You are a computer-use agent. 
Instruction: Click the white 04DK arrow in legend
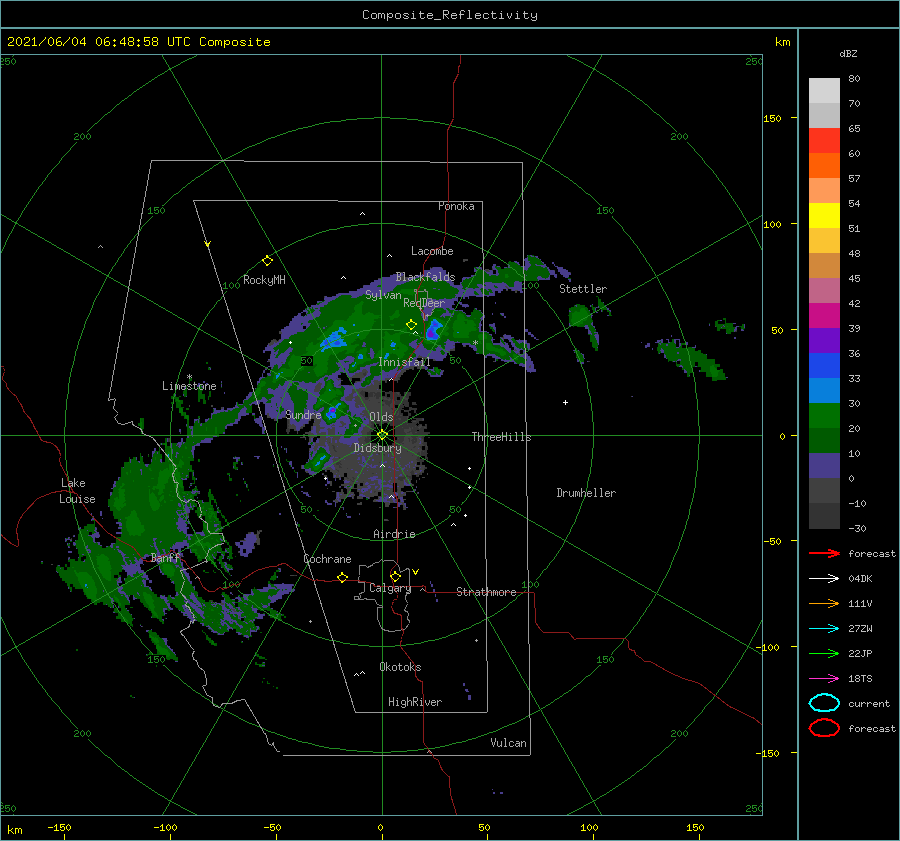(x=824, y=579)
